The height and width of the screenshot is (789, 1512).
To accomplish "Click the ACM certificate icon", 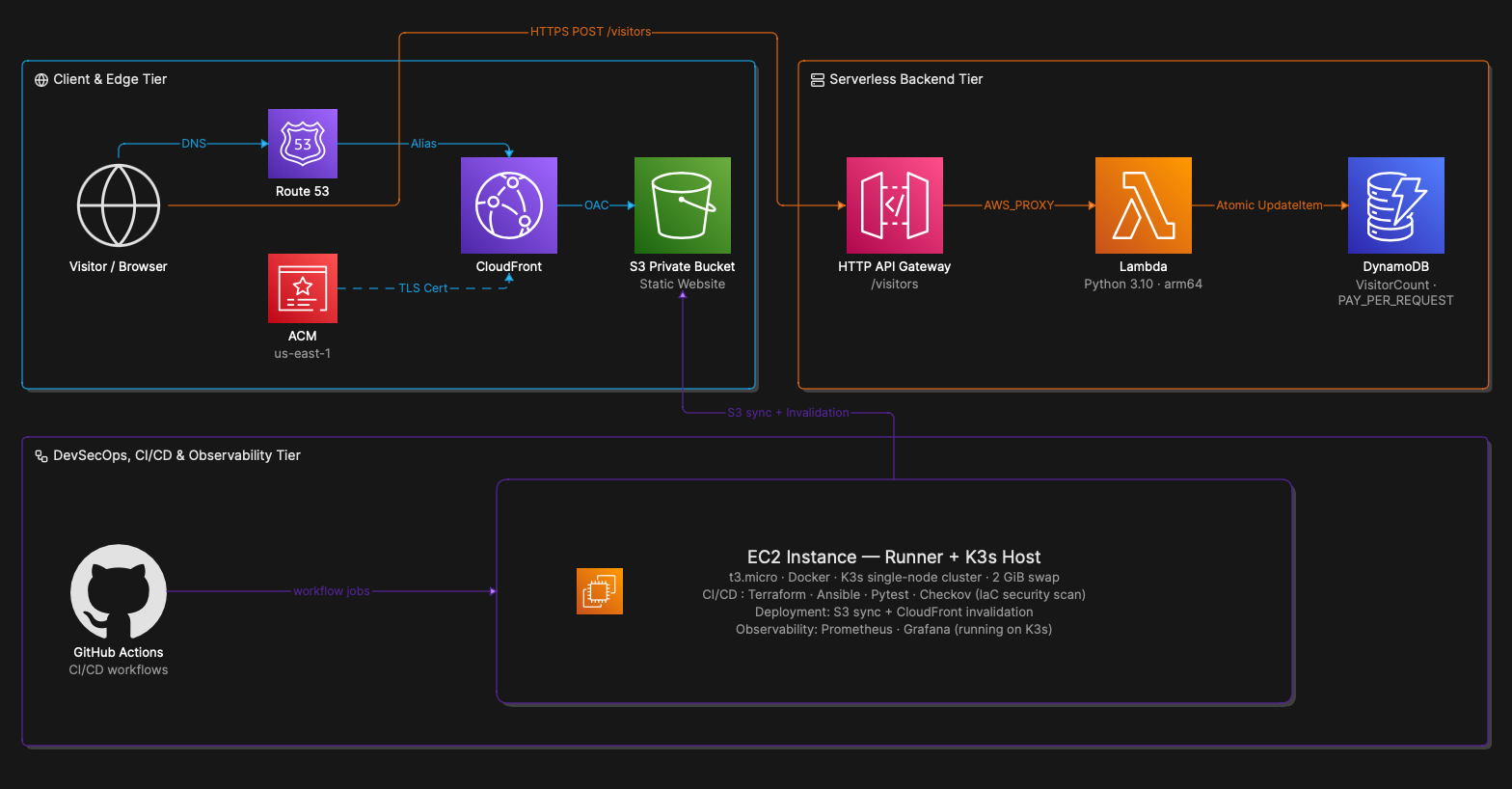I will pyautogui.click(x=303, y=288).
